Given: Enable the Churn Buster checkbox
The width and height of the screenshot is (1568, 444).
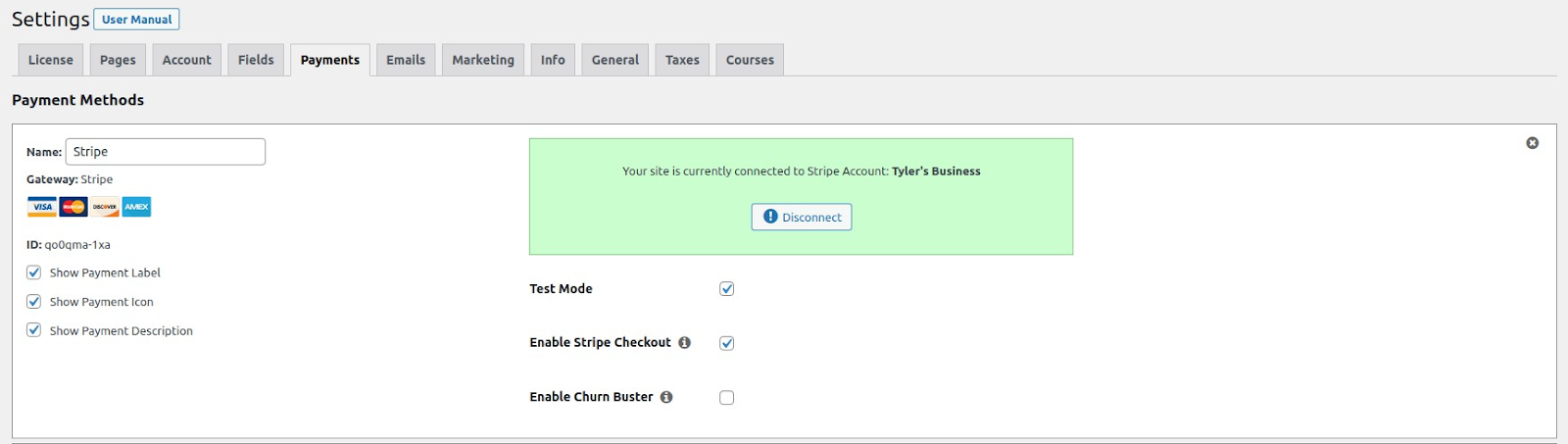Looking at the screenshot, I should 726,397.
